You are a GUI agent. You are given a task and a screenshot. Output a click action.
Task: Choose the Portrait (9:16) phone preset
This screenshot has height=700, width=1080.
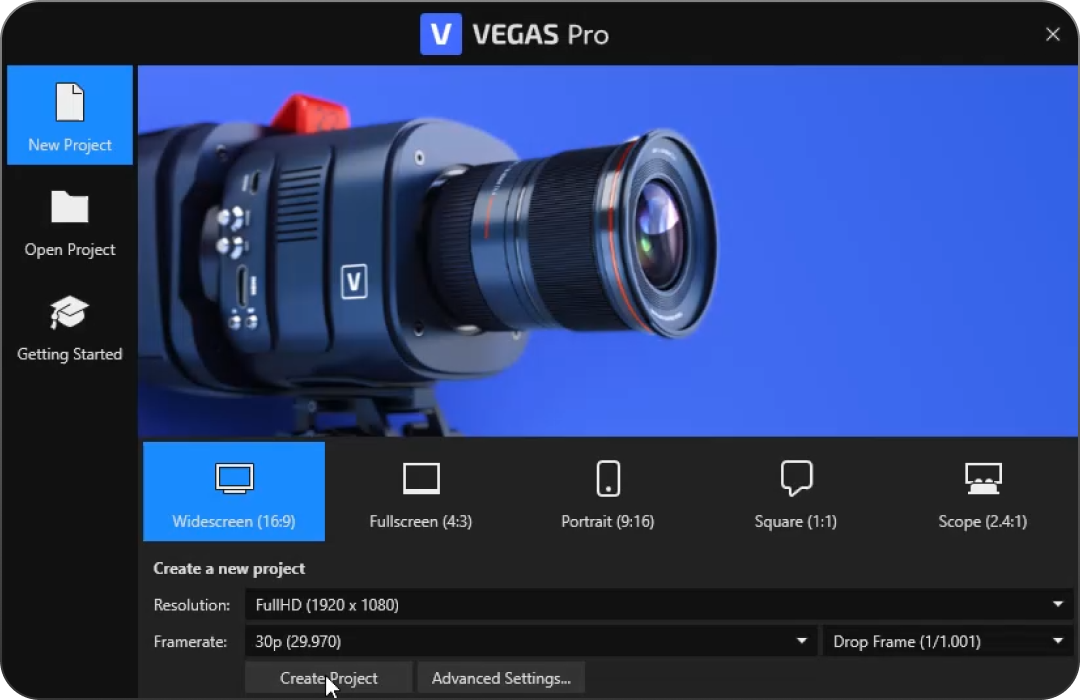click(608, 491)
